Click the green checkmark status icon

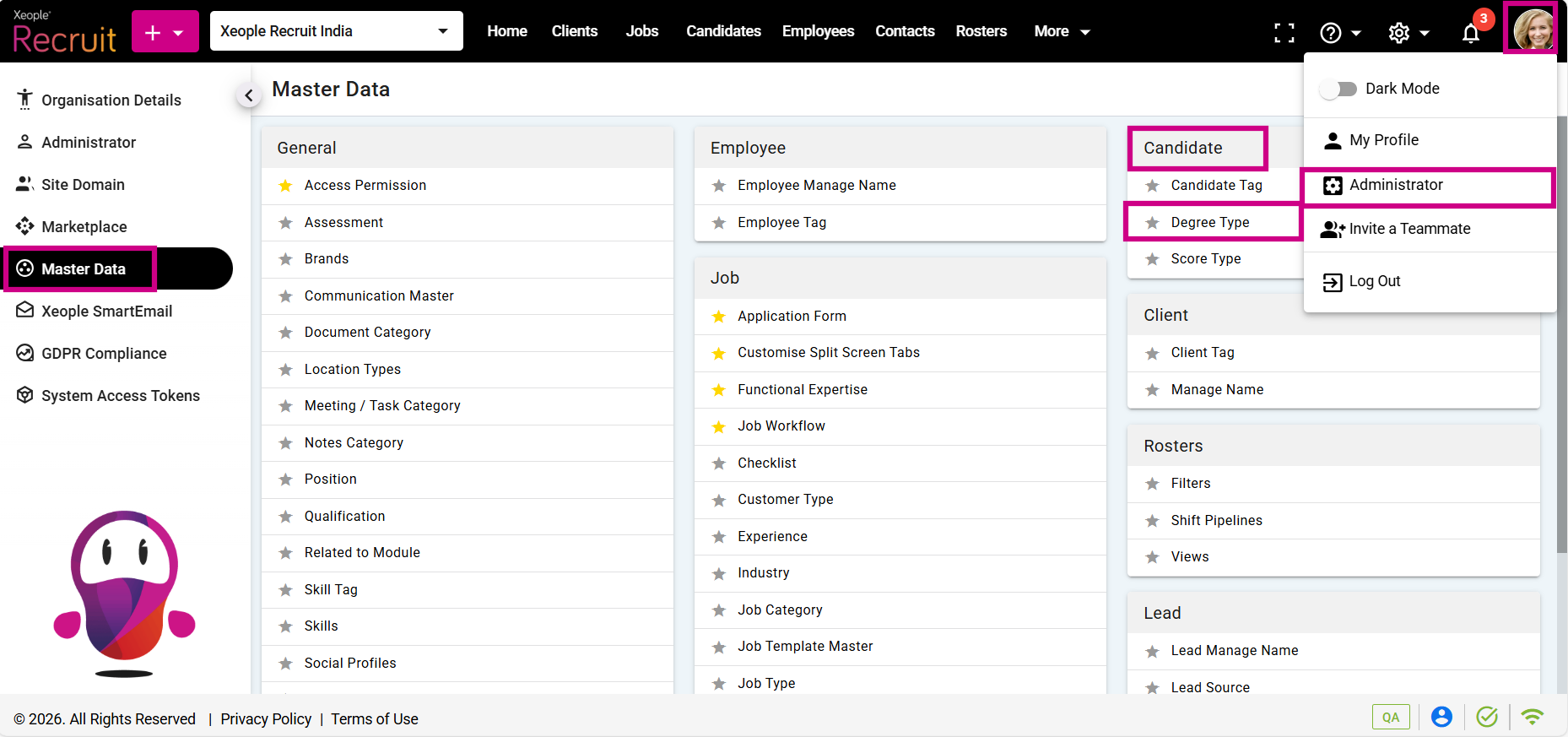[1486, 717]
